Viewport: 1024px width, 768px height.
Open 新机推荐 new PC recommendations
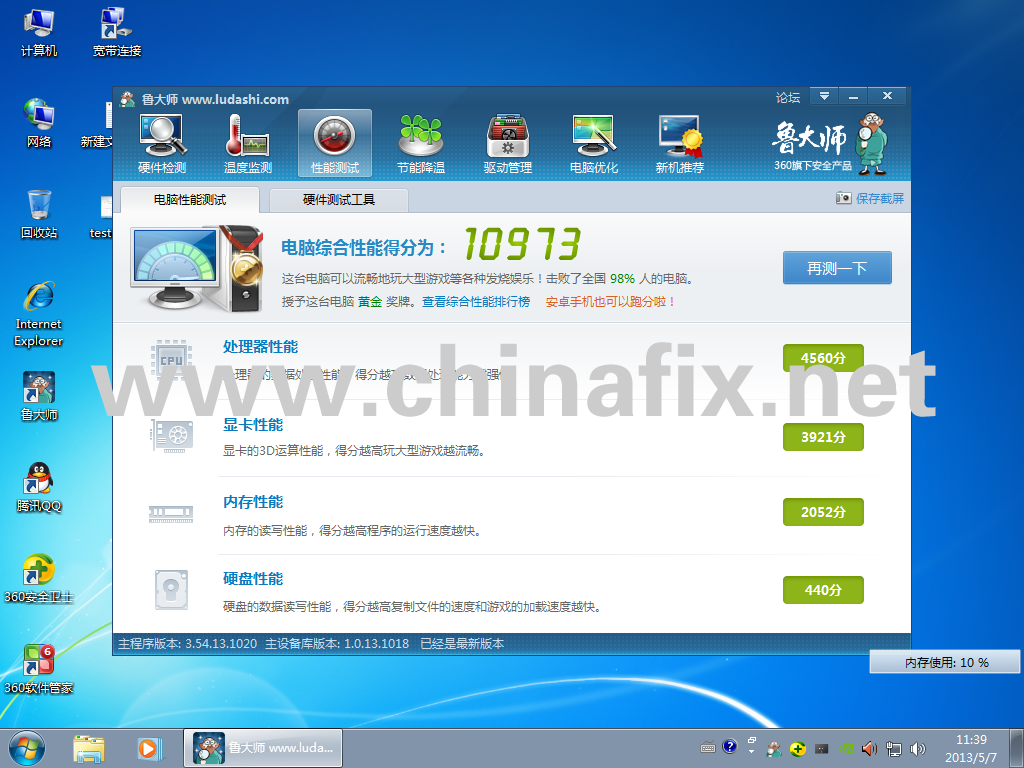[680, 144]
